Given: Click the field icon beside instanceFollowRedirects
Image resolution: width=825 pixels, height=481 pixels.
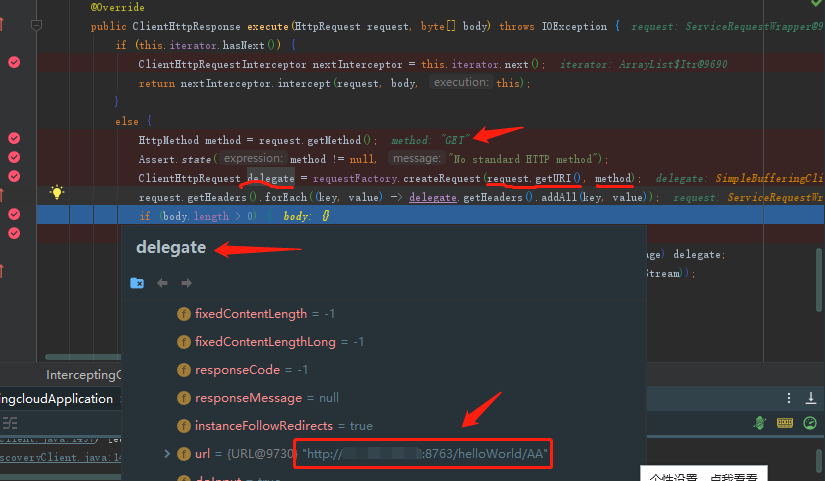Looking at the screenshot, I should pos(184,426).
